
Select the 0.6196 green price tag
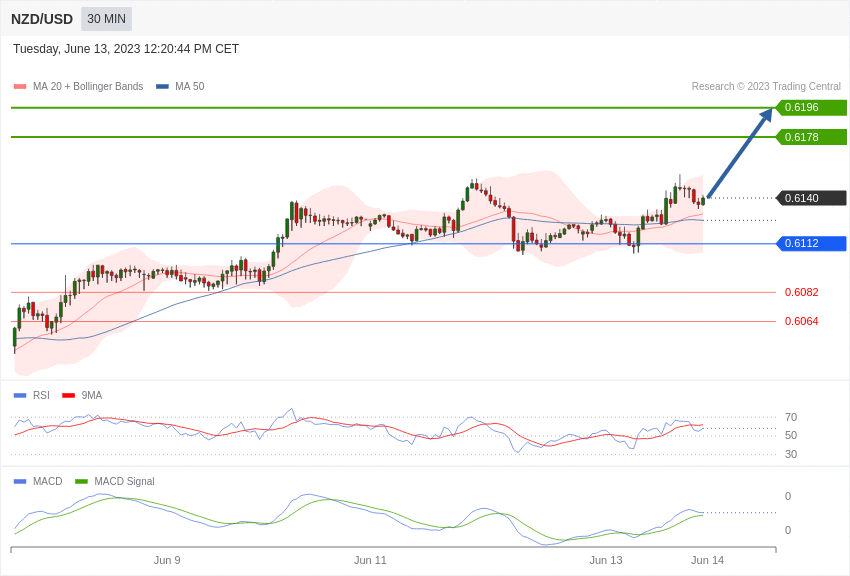811,108
